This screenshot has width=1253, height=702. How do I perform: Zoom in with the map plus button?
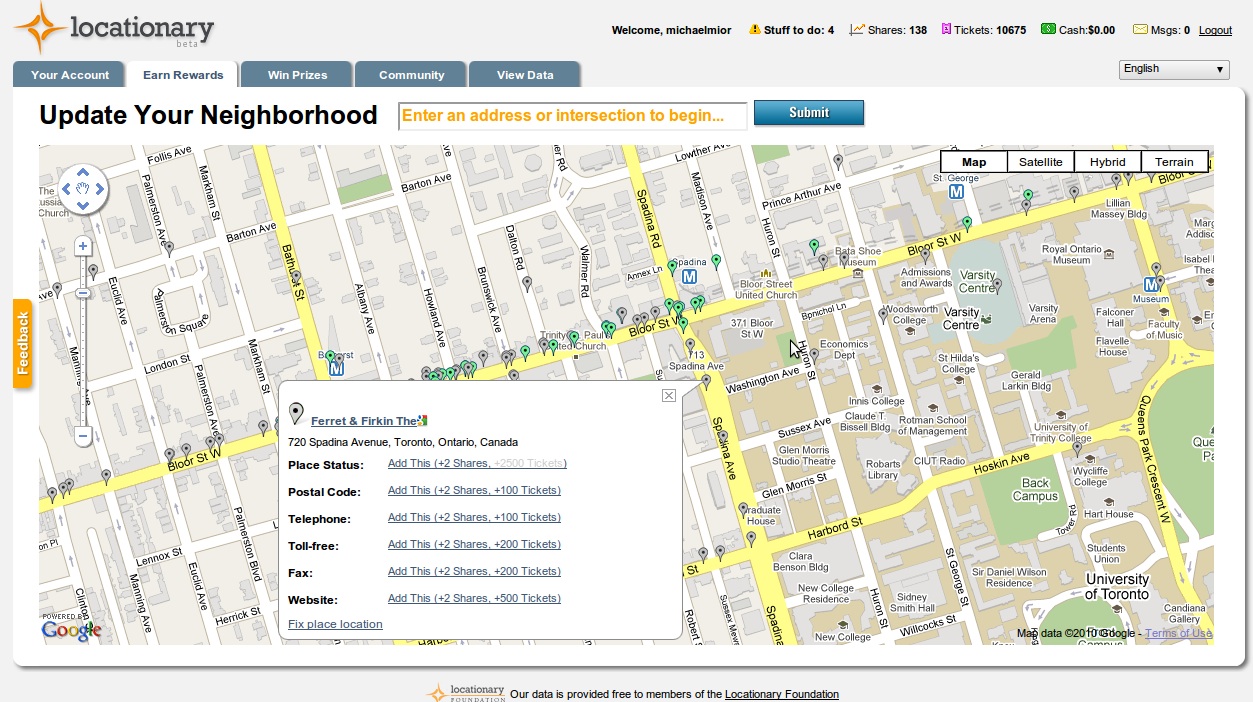click(x=83, y=246)
